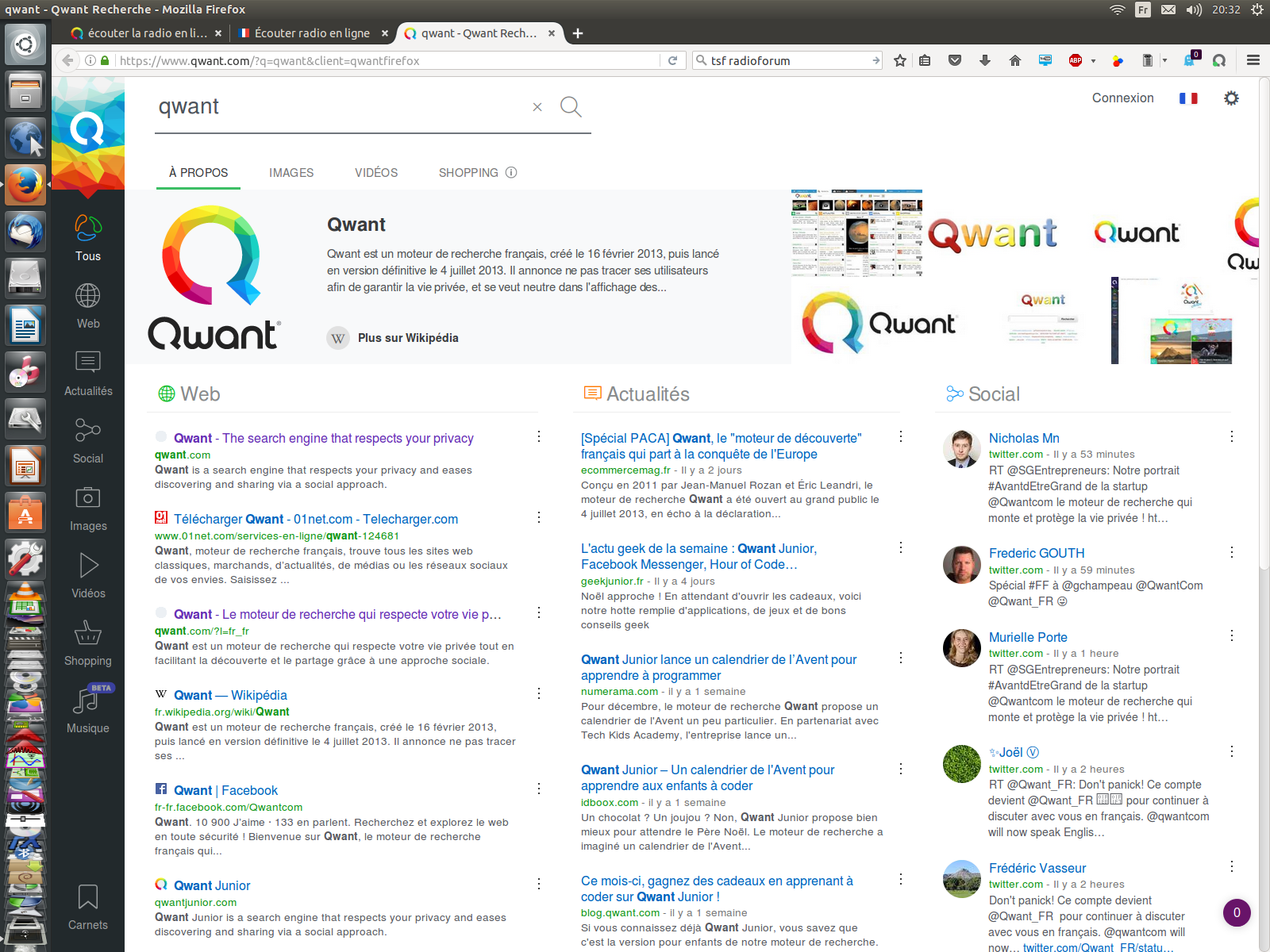Switch to the SHOPPING tab
The image size is (1270, 952).
pyautogui.click(x=468, y=172)
